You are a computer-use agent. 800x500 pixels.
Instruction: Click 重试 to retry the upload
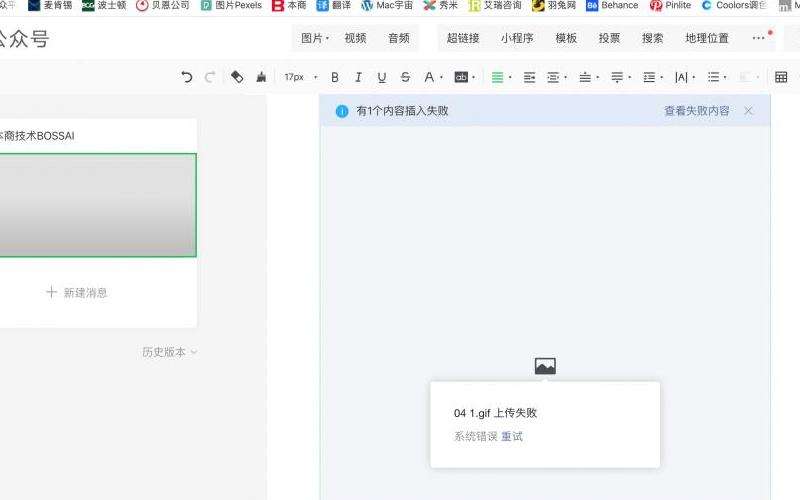512,436
